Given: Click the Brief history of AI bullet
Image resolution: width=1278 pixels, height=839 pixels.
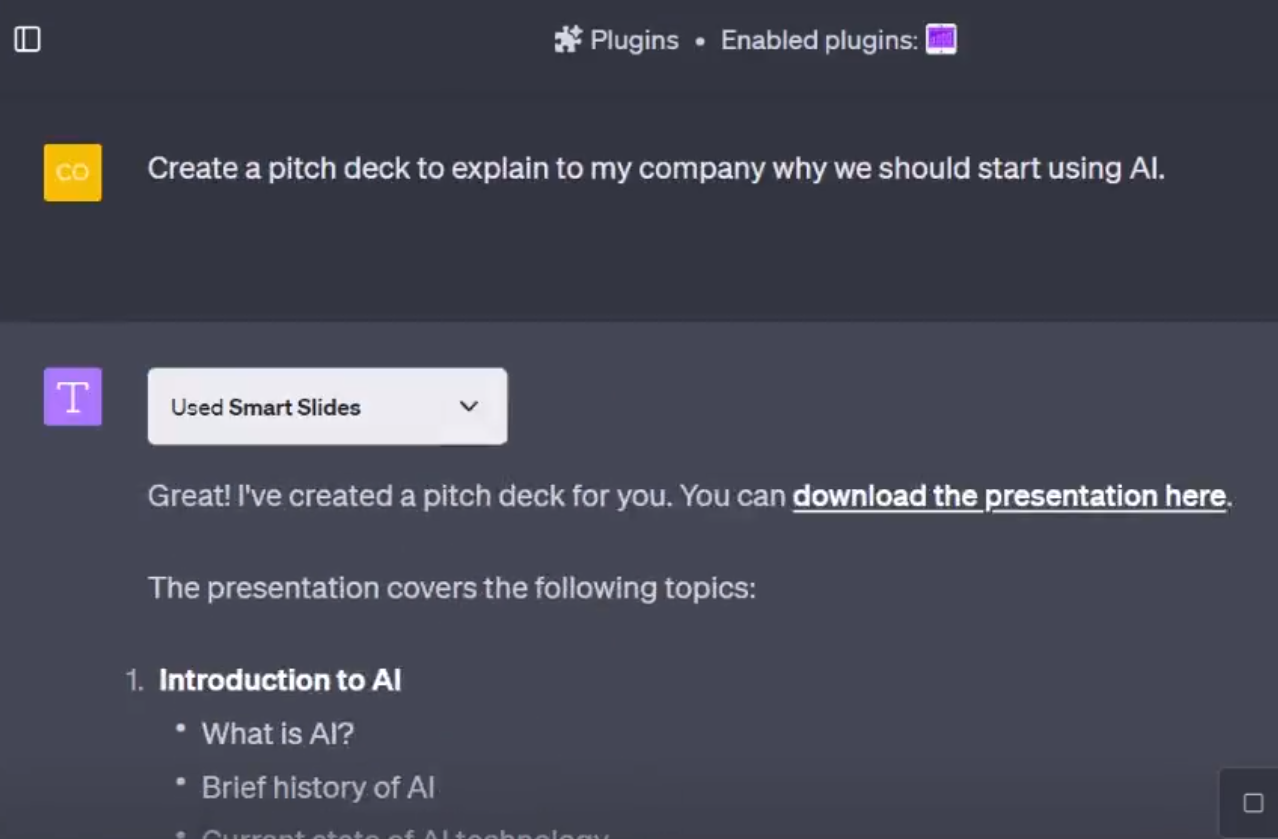Looking at the screenshot, I should [x=318, y=787].
